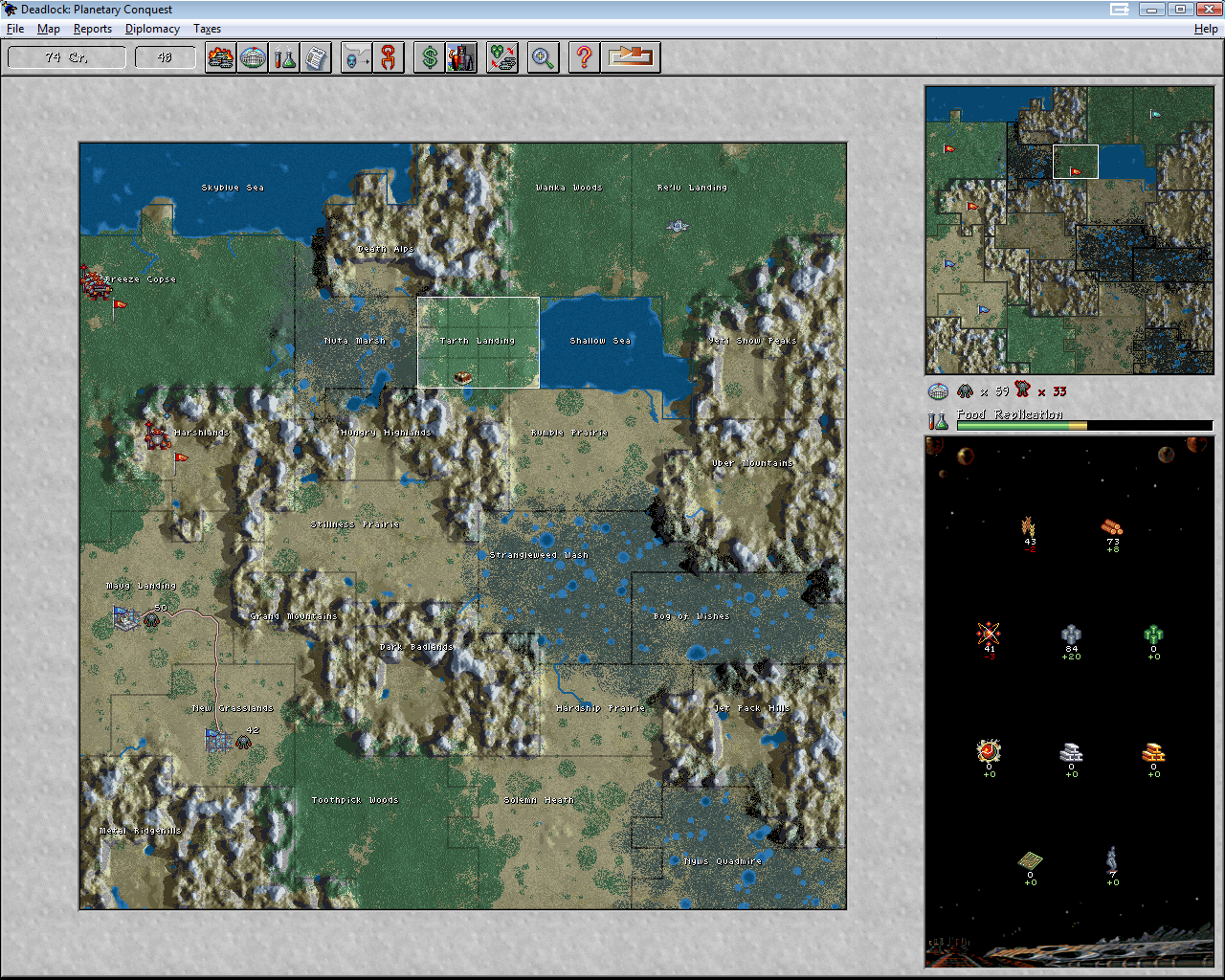Click the Food Replication research progress bar
Image resolution: width=1225 pixels, height=980 pixels.
1084,426
